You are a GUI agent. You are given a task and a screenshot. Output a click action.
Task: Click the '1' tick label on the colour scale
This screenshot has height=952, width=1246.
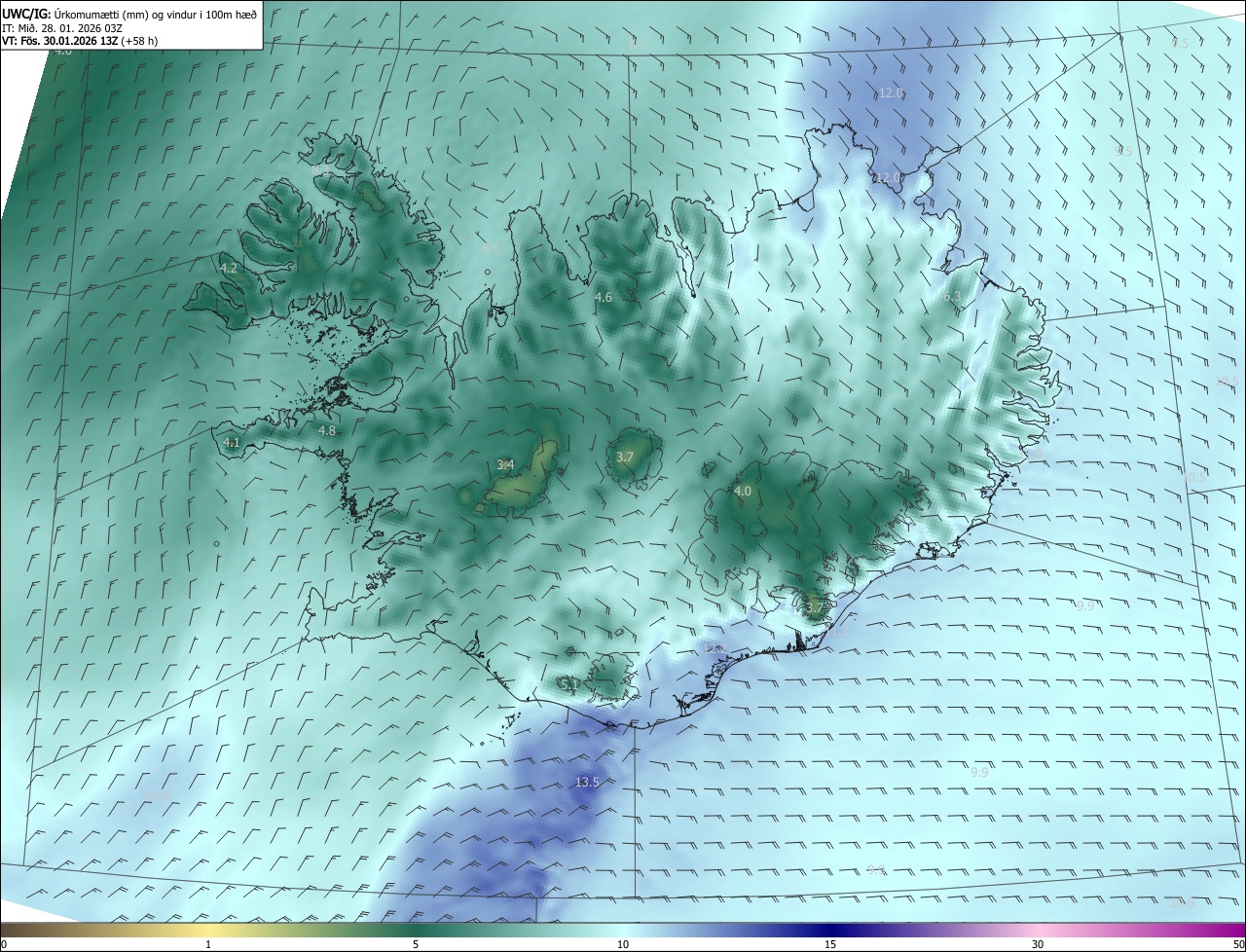pos(208,944)
